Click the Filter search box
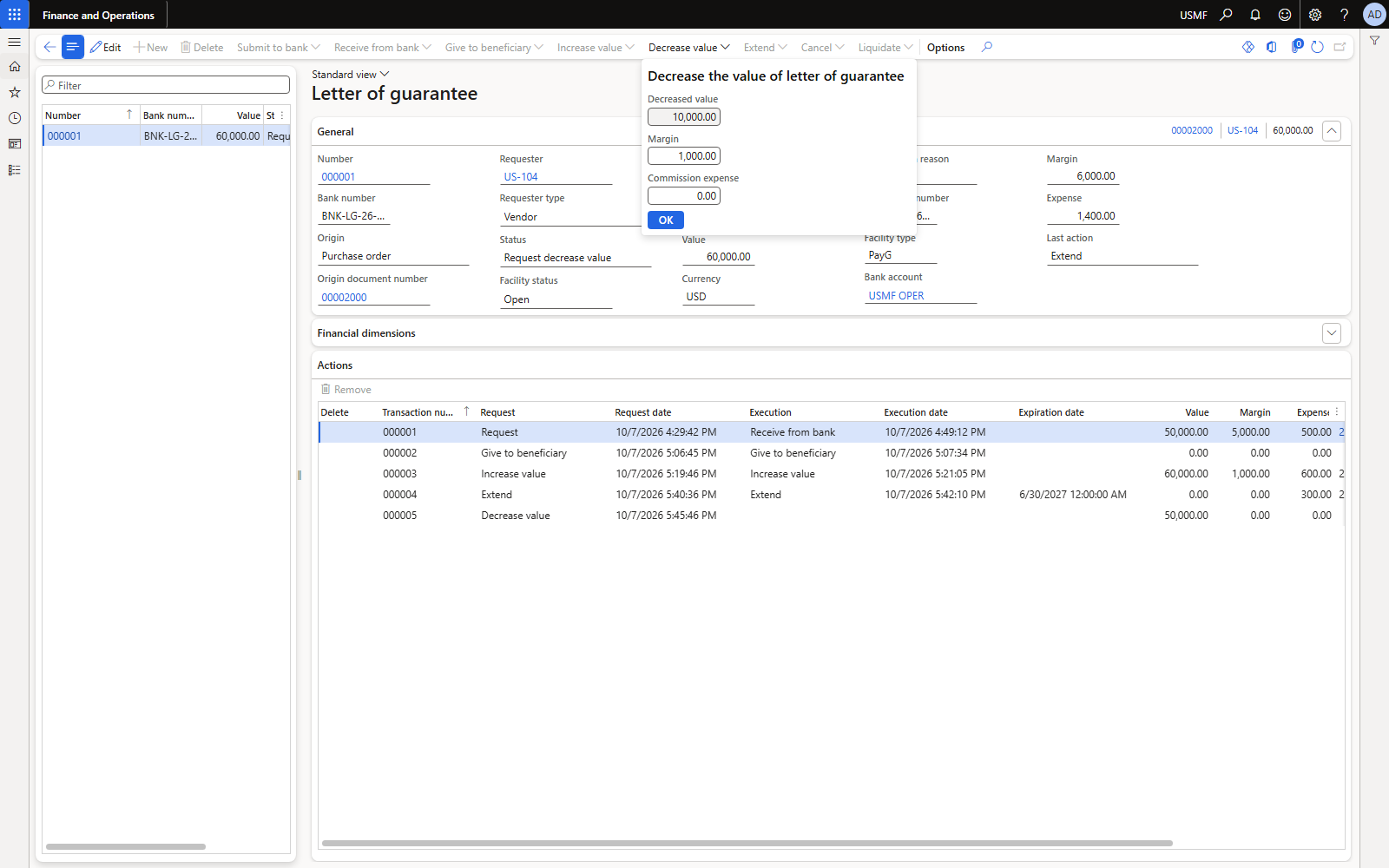 click(166, 85)
